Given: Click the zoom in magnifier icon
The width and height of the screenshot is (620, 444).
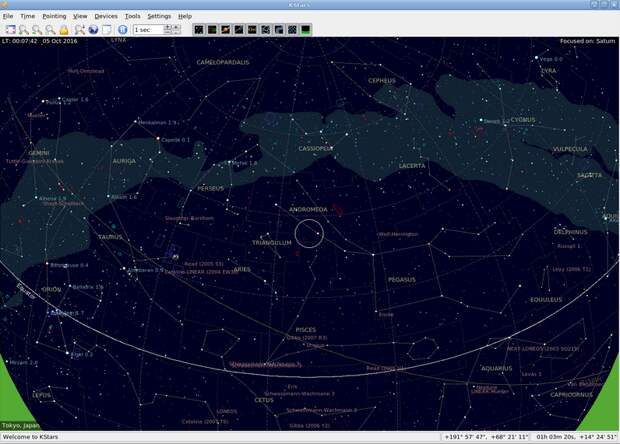Looking at the screenshot, I should [x=24, y=30].
